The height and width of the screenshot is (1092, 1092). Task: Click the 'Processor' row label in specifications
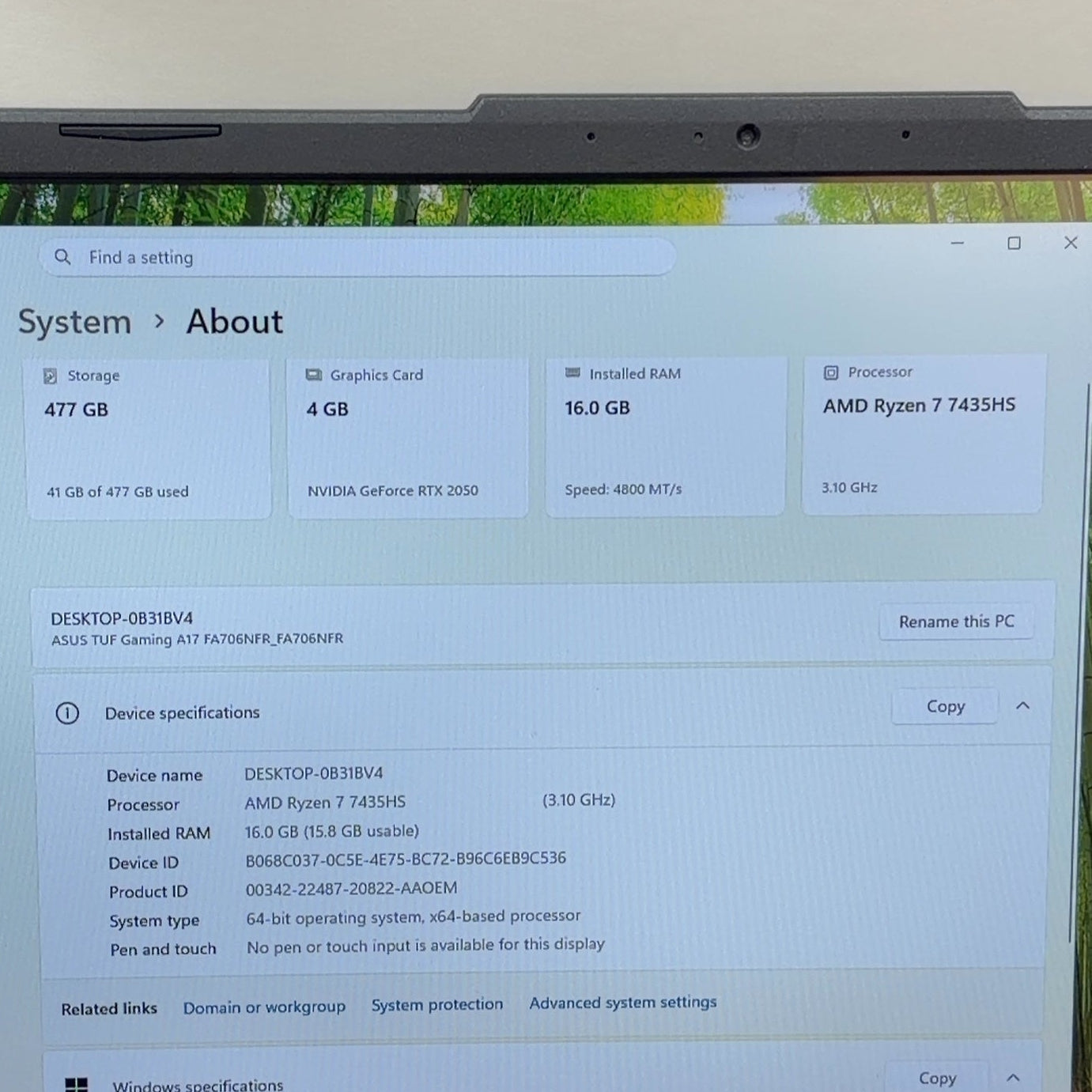point(143,805)
